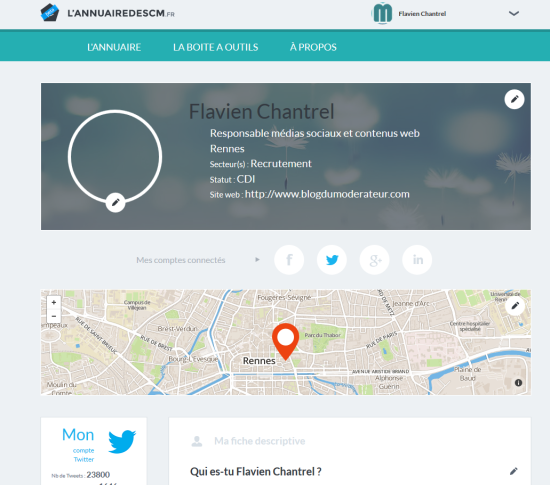Click the Mon compte Twitter heading

(x=78, y=444)
